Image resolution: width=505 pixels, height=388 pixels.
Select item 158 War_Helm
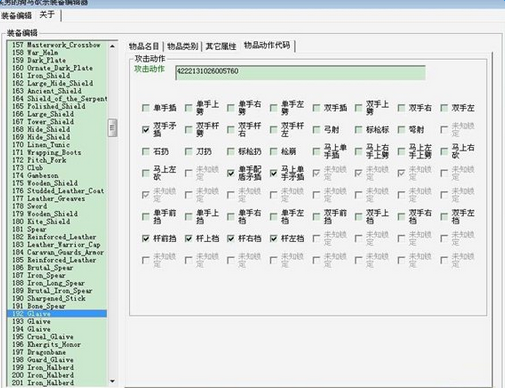click(x=57, y=52)
